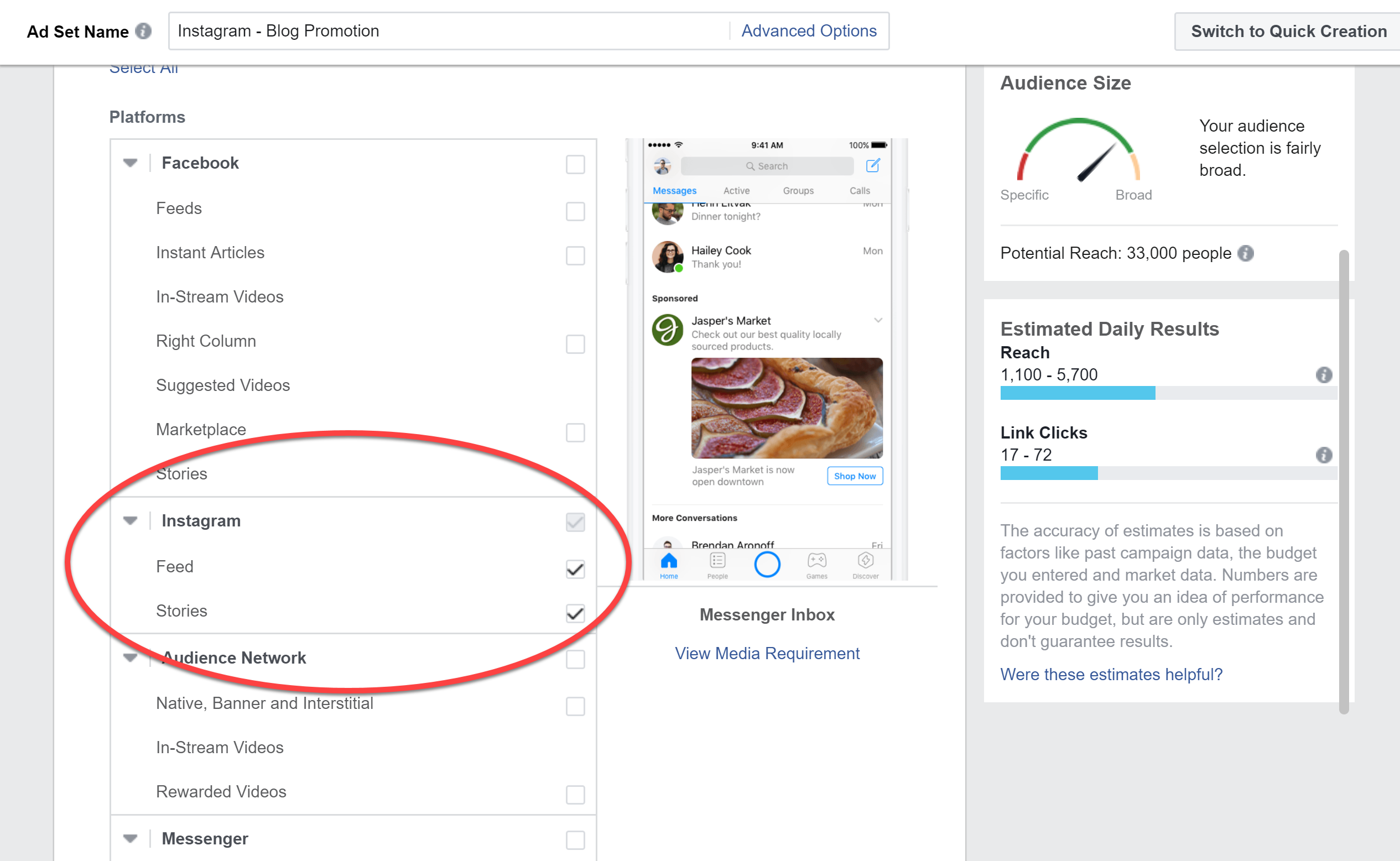The image size is (1400, 861).
Task: Open Advanced Options link
Action: (809, 31)
